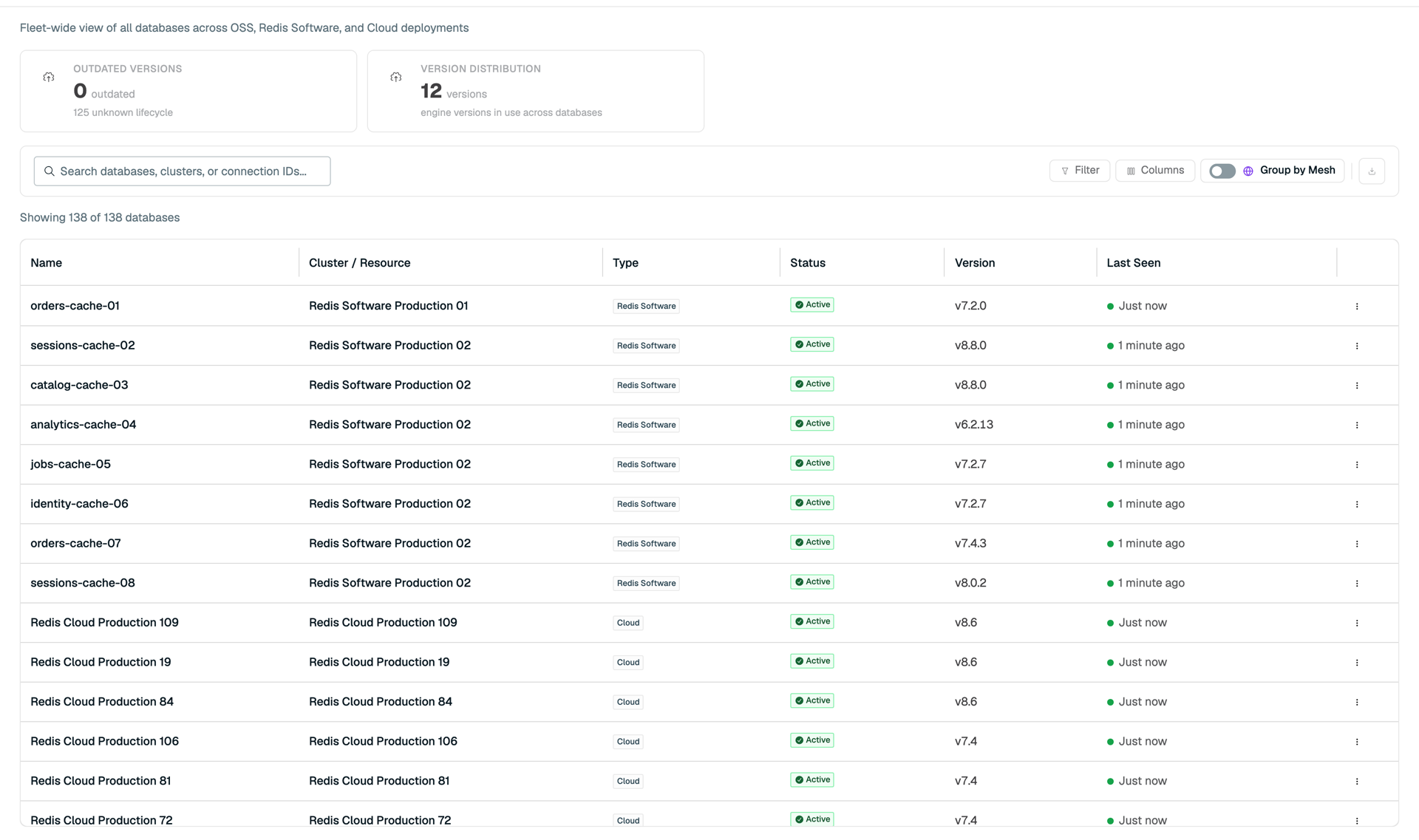Open row menu for Redis Cloud Production 106
1419x840 pixels.
point(1357,742)
